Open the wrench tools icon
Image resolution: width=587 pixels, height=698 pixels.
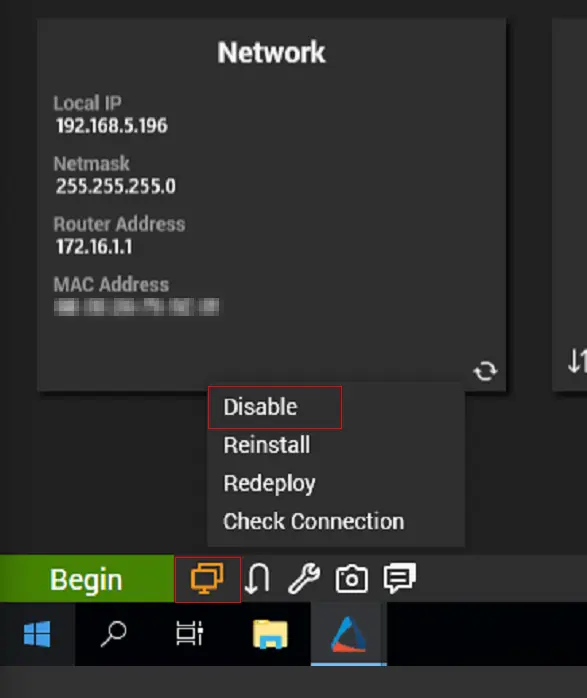[304, 578]
